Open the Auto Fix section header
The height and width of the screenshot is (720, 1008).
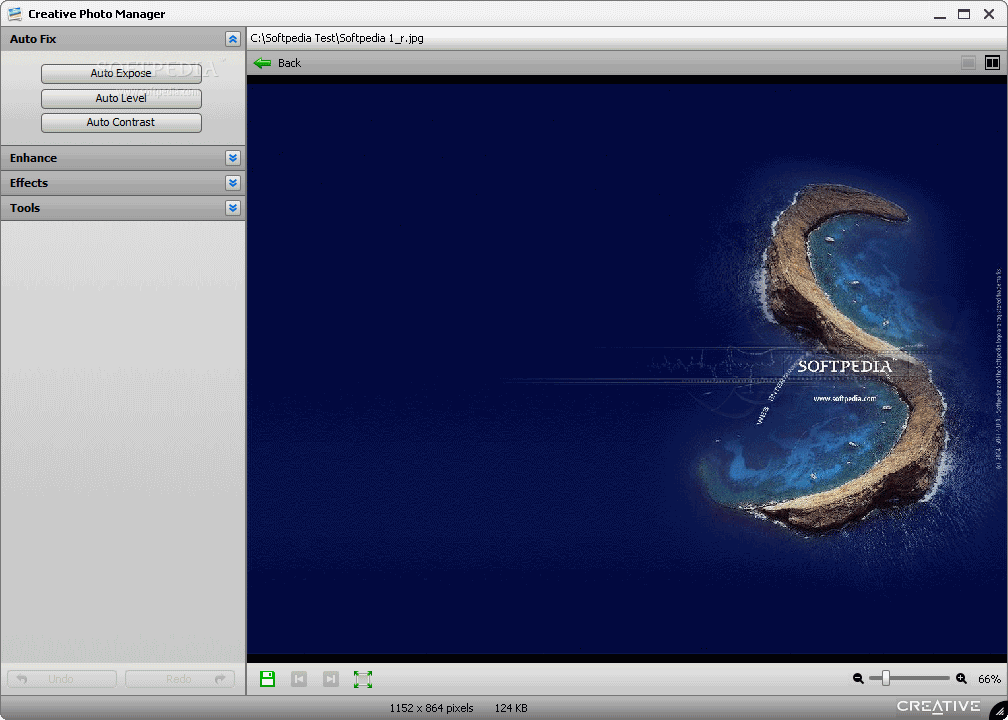pyautogui.click(x=123, y=39)
